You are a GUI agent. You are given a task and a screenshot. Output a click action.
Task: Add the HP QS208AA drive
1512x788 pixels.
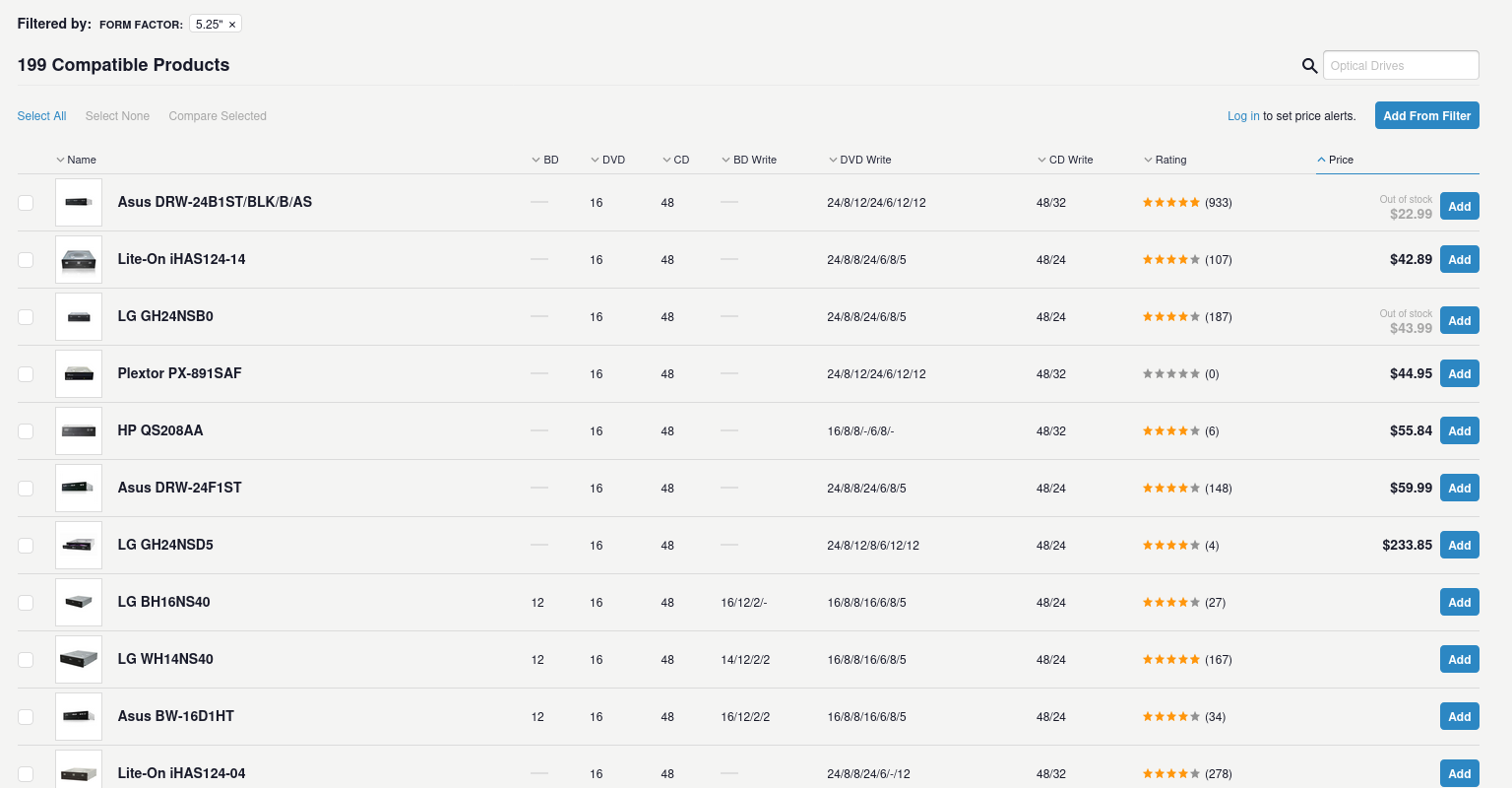(x=1460, y=430)
